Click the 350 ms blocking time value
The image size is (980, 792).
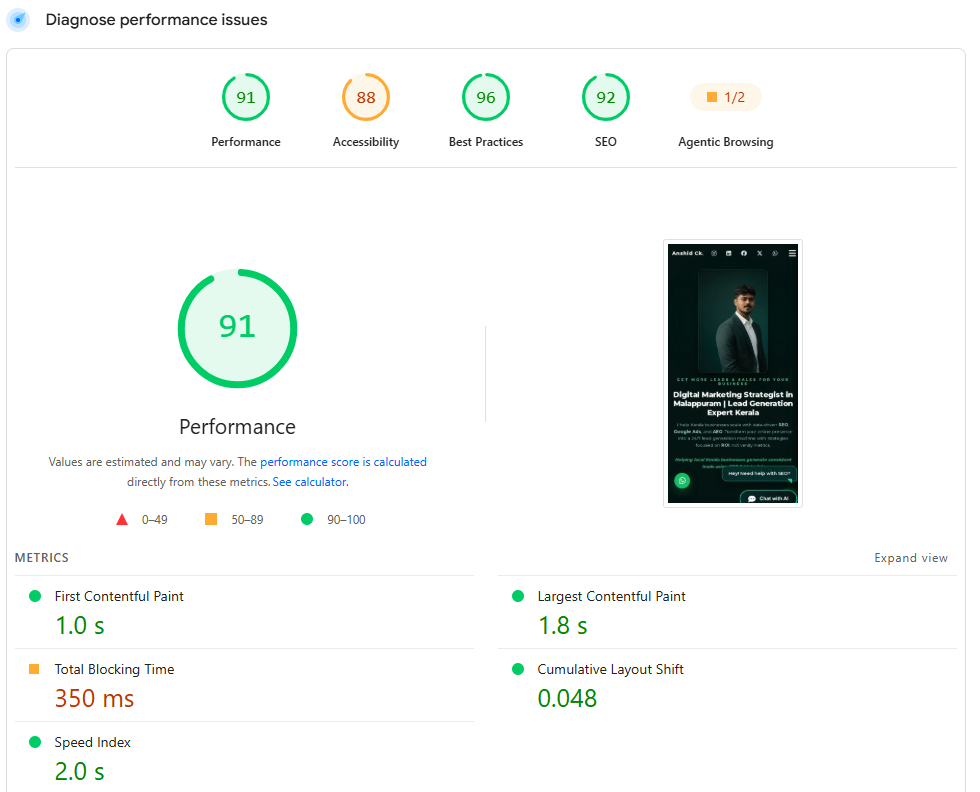pyautogui.click(x=94, y=698)
